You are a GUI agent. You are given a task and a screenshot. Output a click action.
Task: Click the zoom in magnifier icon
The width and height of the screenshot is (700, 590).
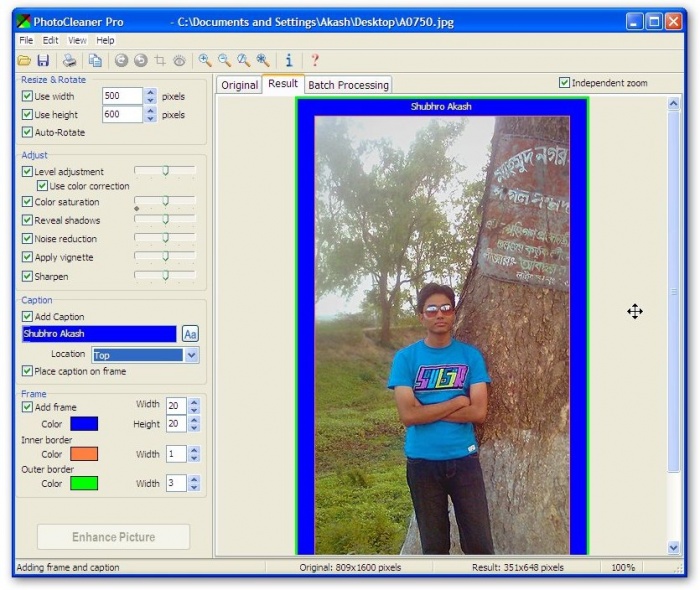pyautogui.click(x=205, y=61)
